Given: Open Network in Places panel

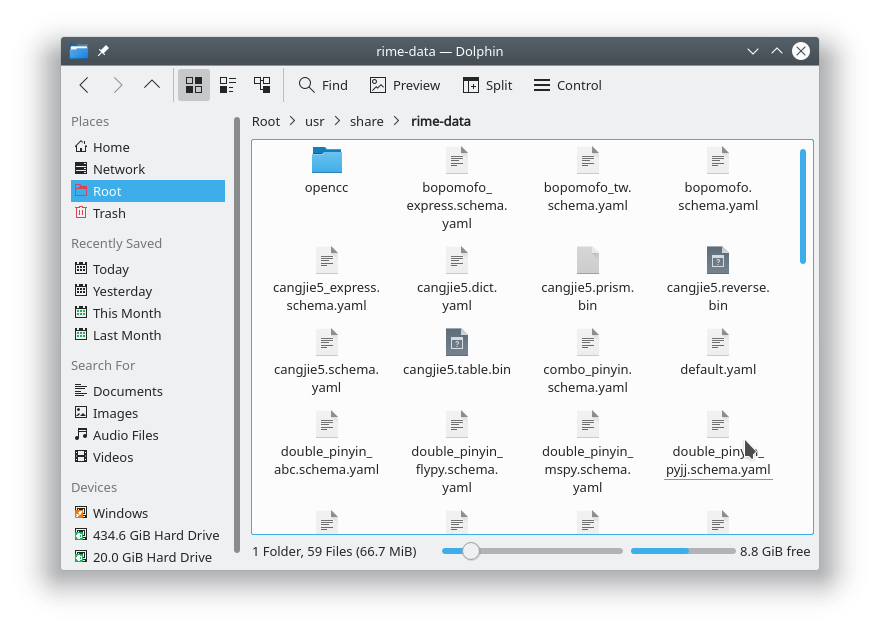Looking at the screenshot, I should [148, 169].
